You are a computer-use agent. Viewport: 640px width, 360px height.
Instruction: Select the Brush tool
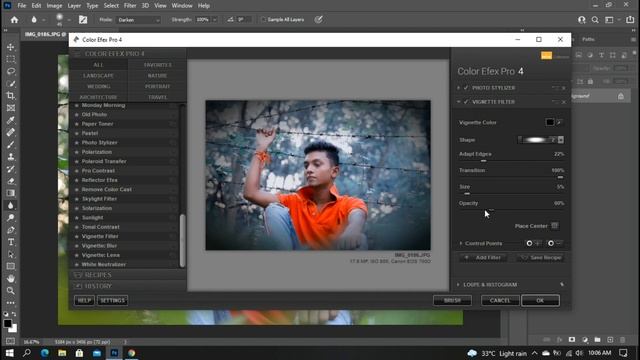click(11, 144)
